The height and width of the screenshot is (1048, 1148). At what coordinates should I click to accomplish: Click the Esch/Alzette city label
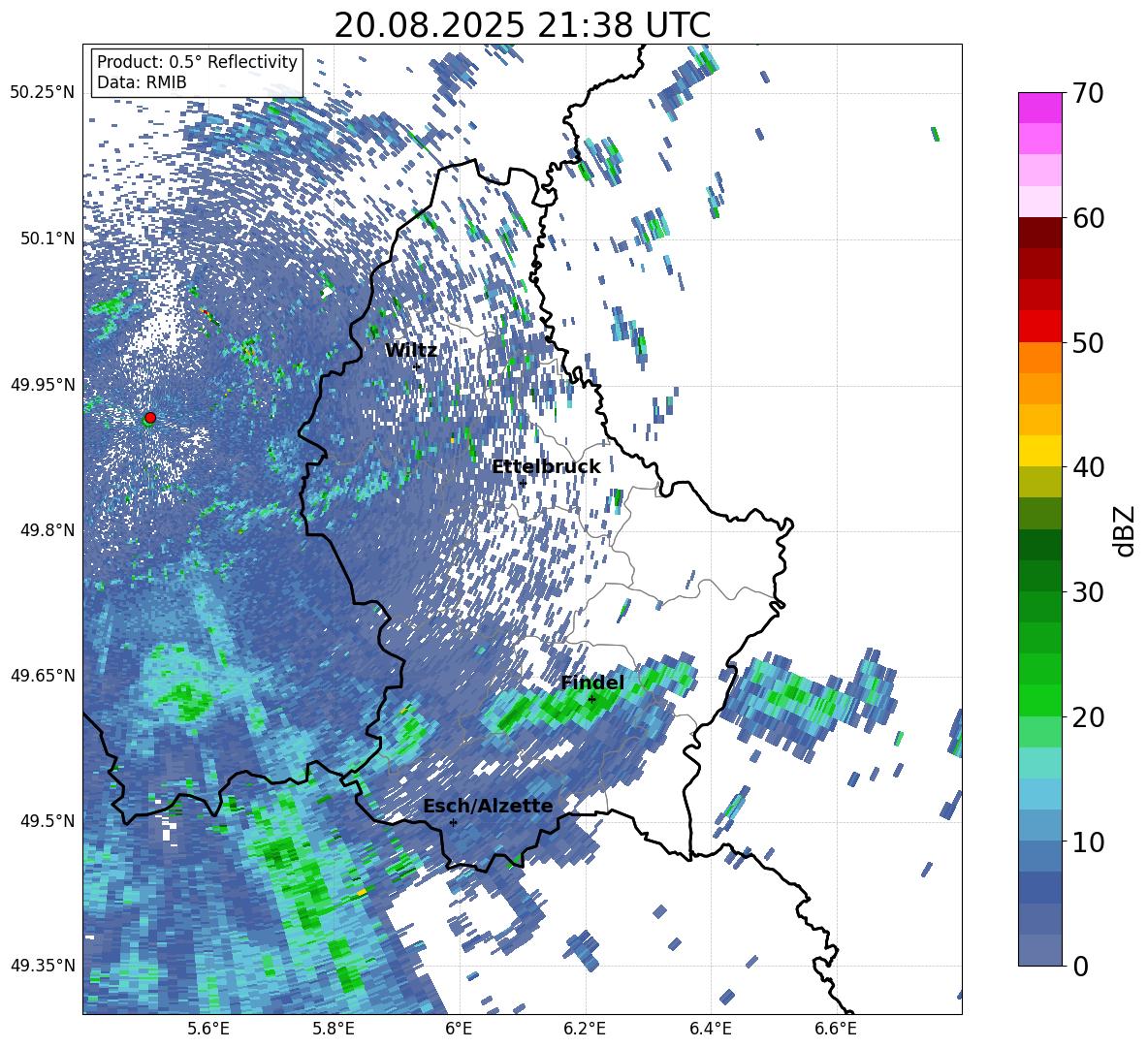[x=489, y=807]
